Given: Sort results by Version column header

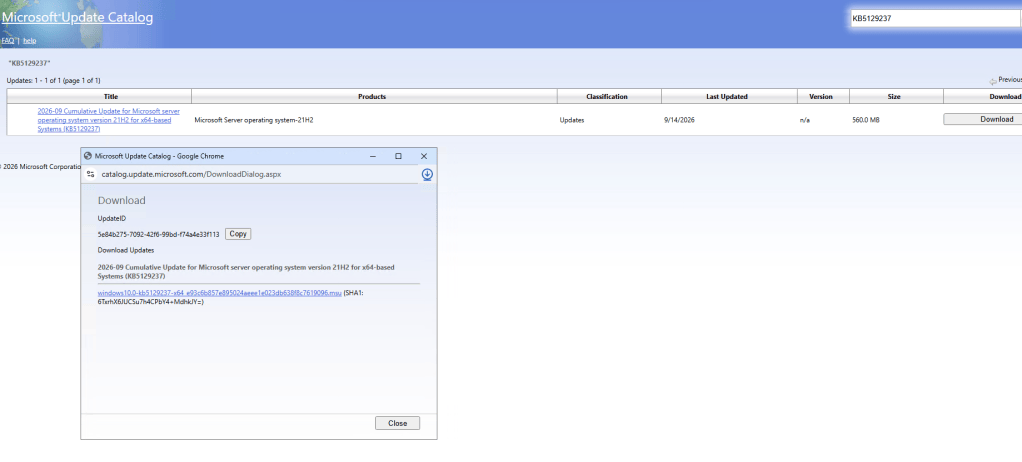Looking at the screenshot, I should click(821, 96).
